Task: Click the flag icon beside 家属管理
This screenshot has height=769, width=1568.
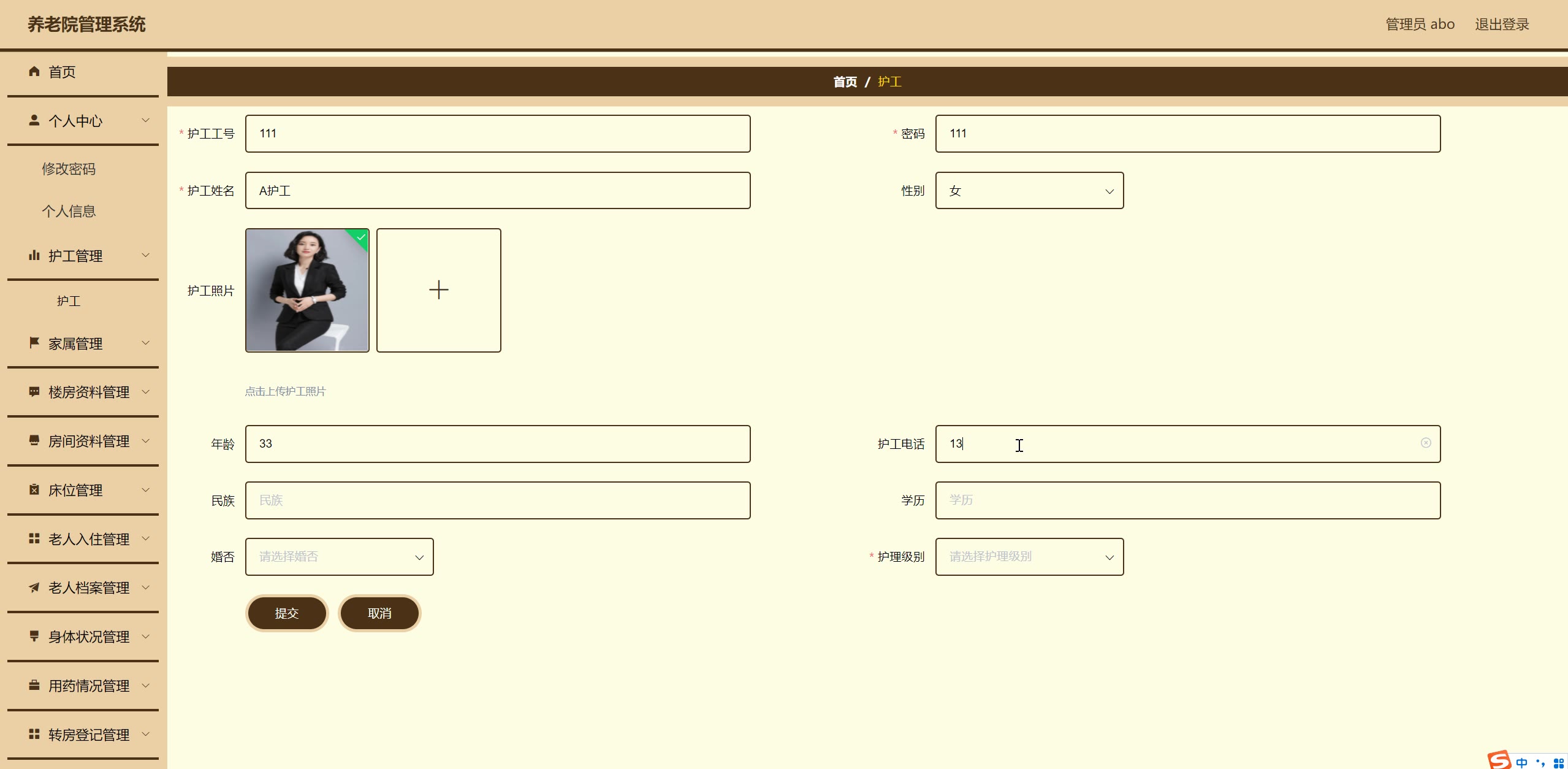Action: click(34, 343)
